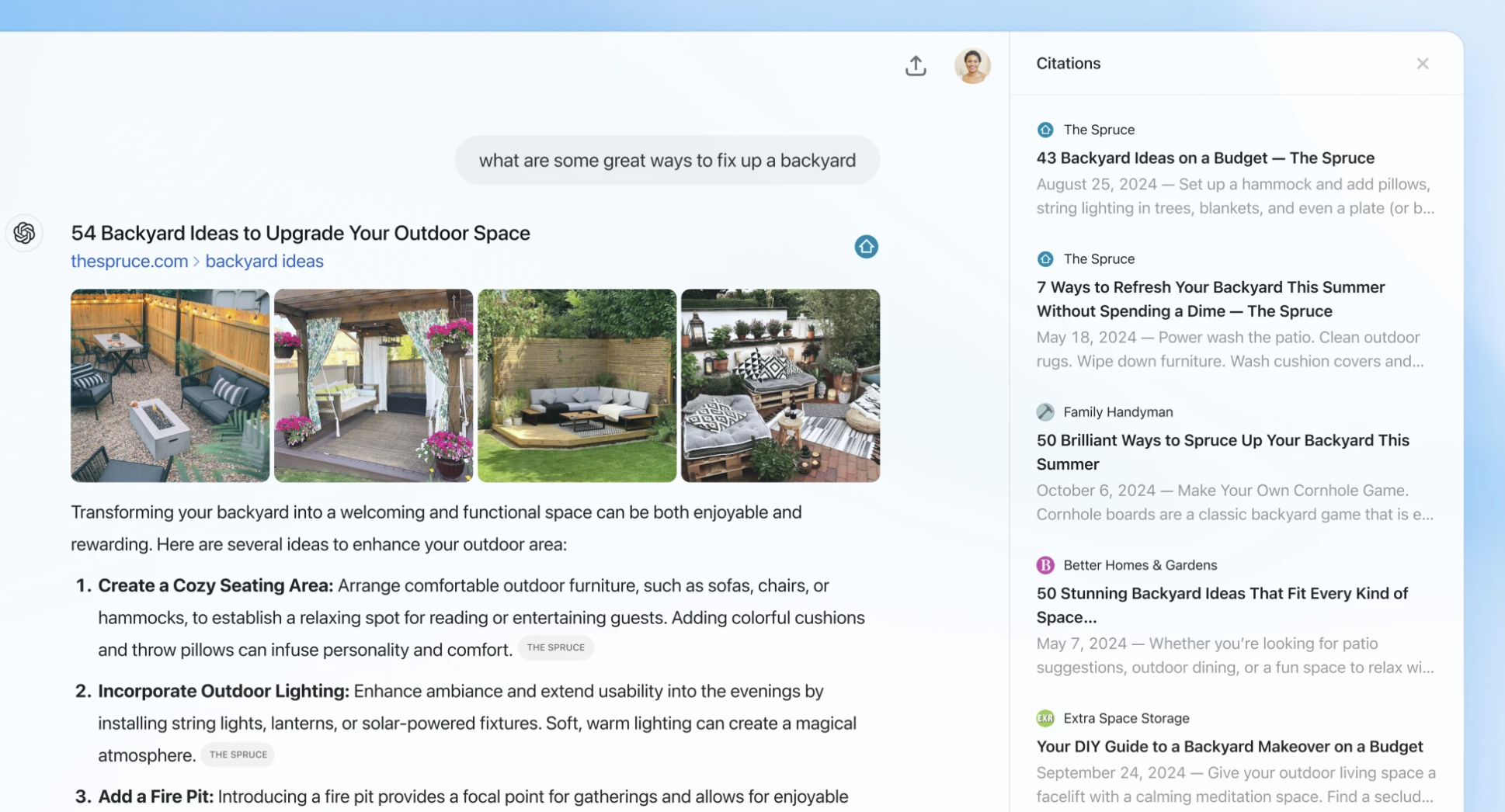Open the user profile avatar
The width and height of the screenshot is (1505, 812).
972,66
